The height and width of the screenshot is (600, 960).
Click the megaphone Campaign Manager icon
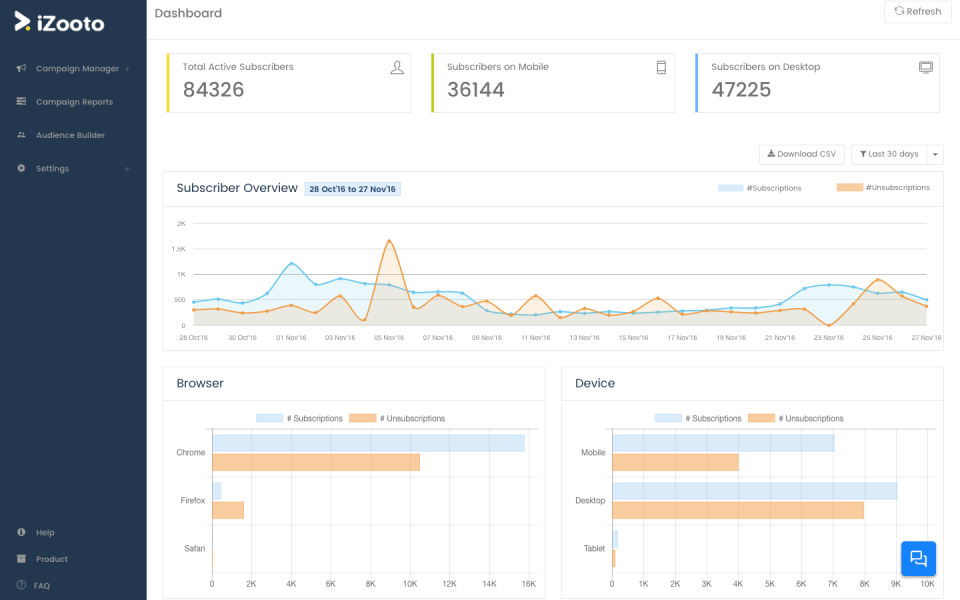[x=21, y=68]
